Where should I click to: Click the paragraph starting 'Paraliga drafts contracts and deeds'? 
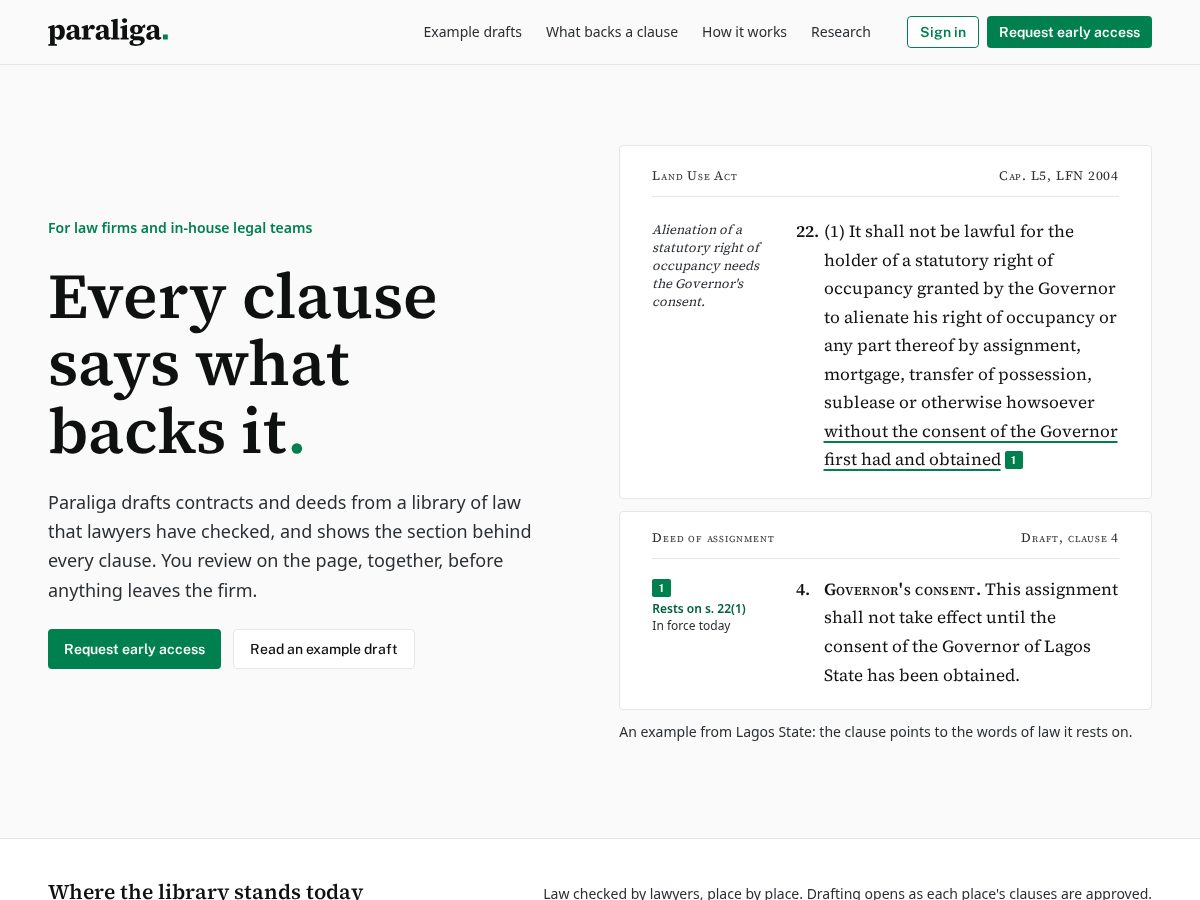click(x=290, y=546)
